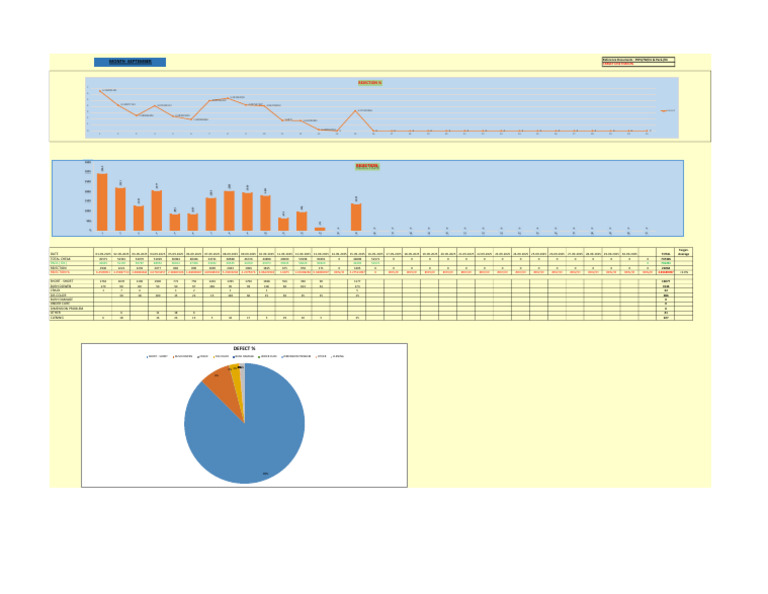Click the day 15 peak on rejection line
Image resolution: width=768 pixels, height=594 pixels.
356,111
